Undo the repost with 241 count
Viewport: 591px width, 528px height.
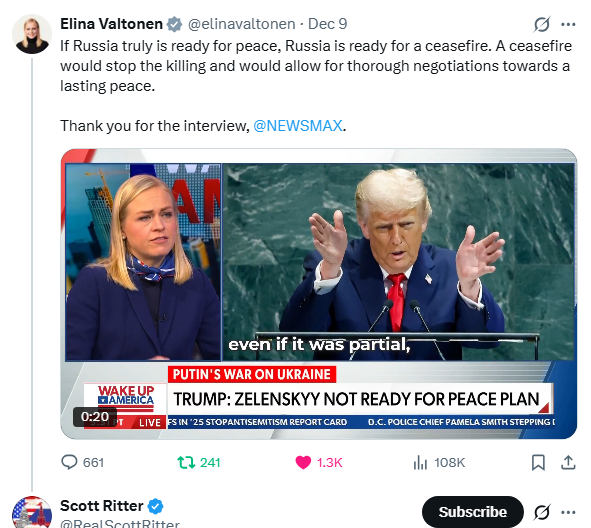(x=199, y=462)
